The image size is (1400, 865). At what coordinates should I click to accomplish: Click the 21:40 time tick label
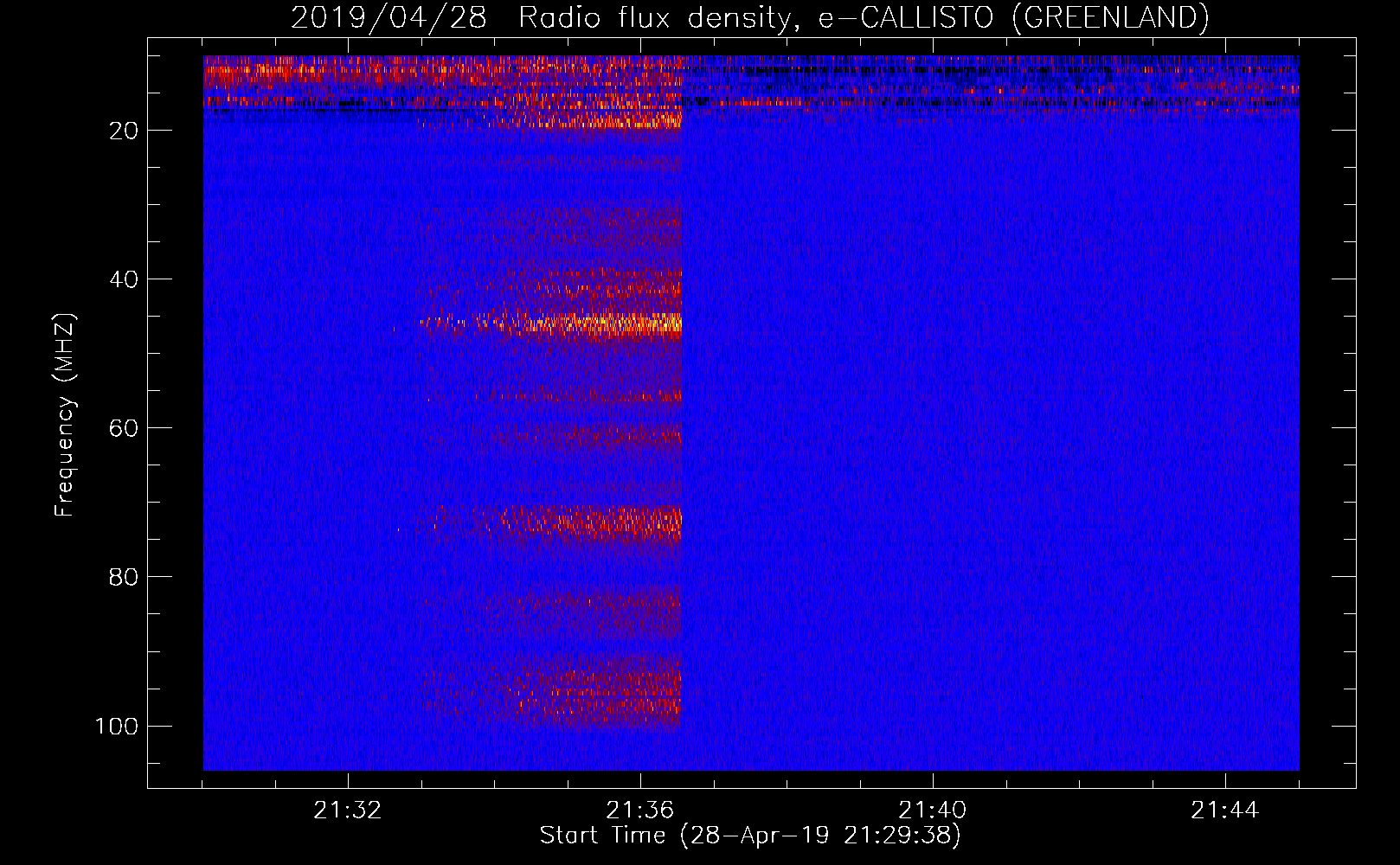click(x=933, y=811)
